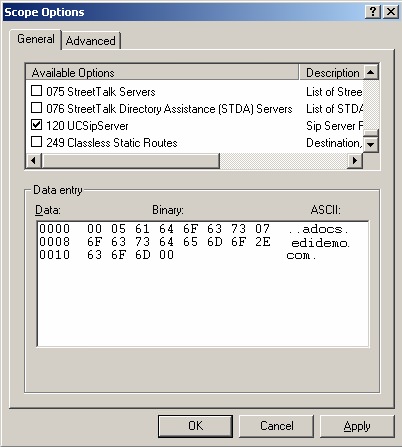Enable 076 StreetTalk Directory Assistance checkbox

36,108
